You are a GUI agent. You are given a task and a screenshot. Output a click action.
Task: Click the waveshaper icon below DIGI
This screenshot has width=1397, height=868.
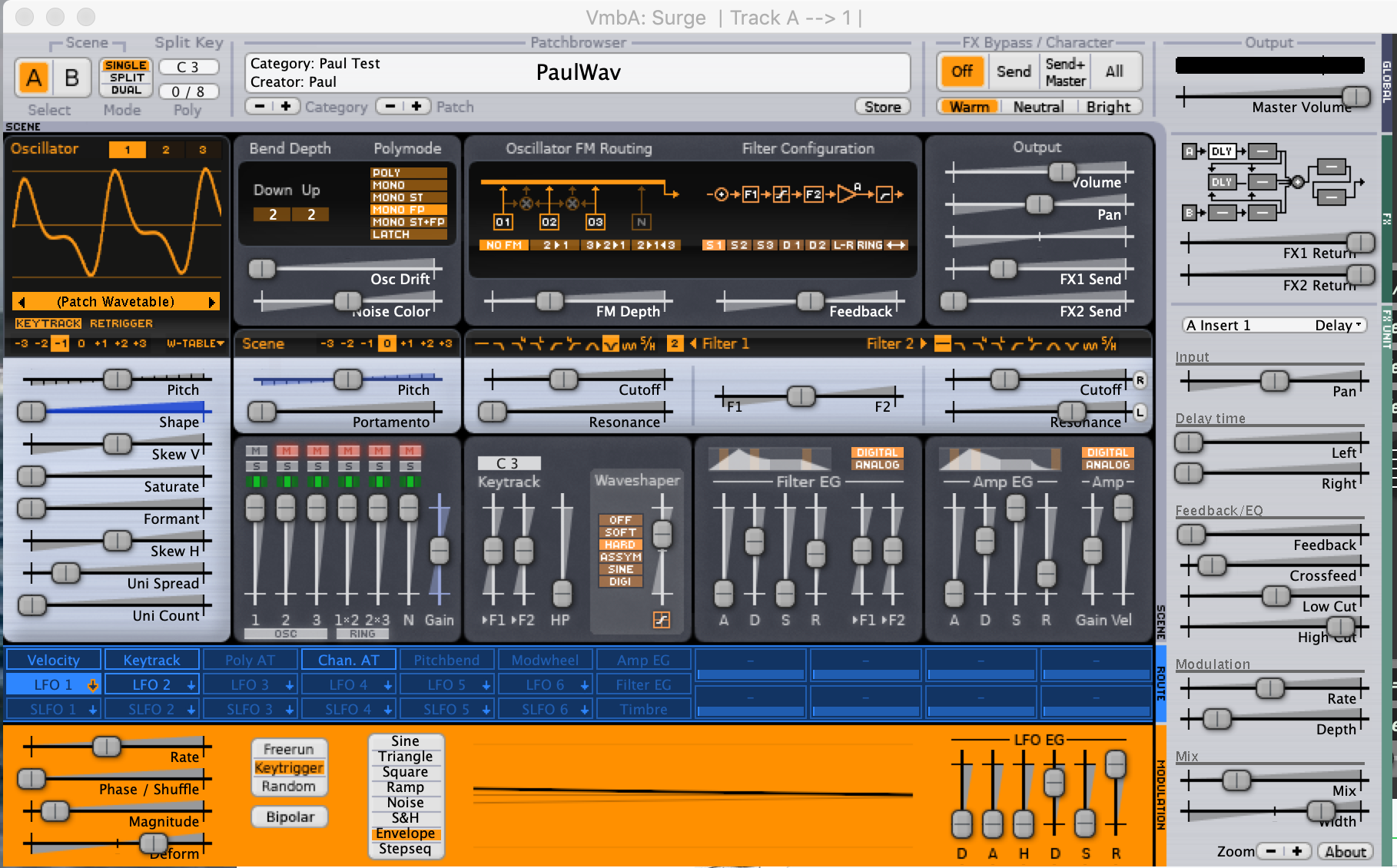click(x=661, y=619)
